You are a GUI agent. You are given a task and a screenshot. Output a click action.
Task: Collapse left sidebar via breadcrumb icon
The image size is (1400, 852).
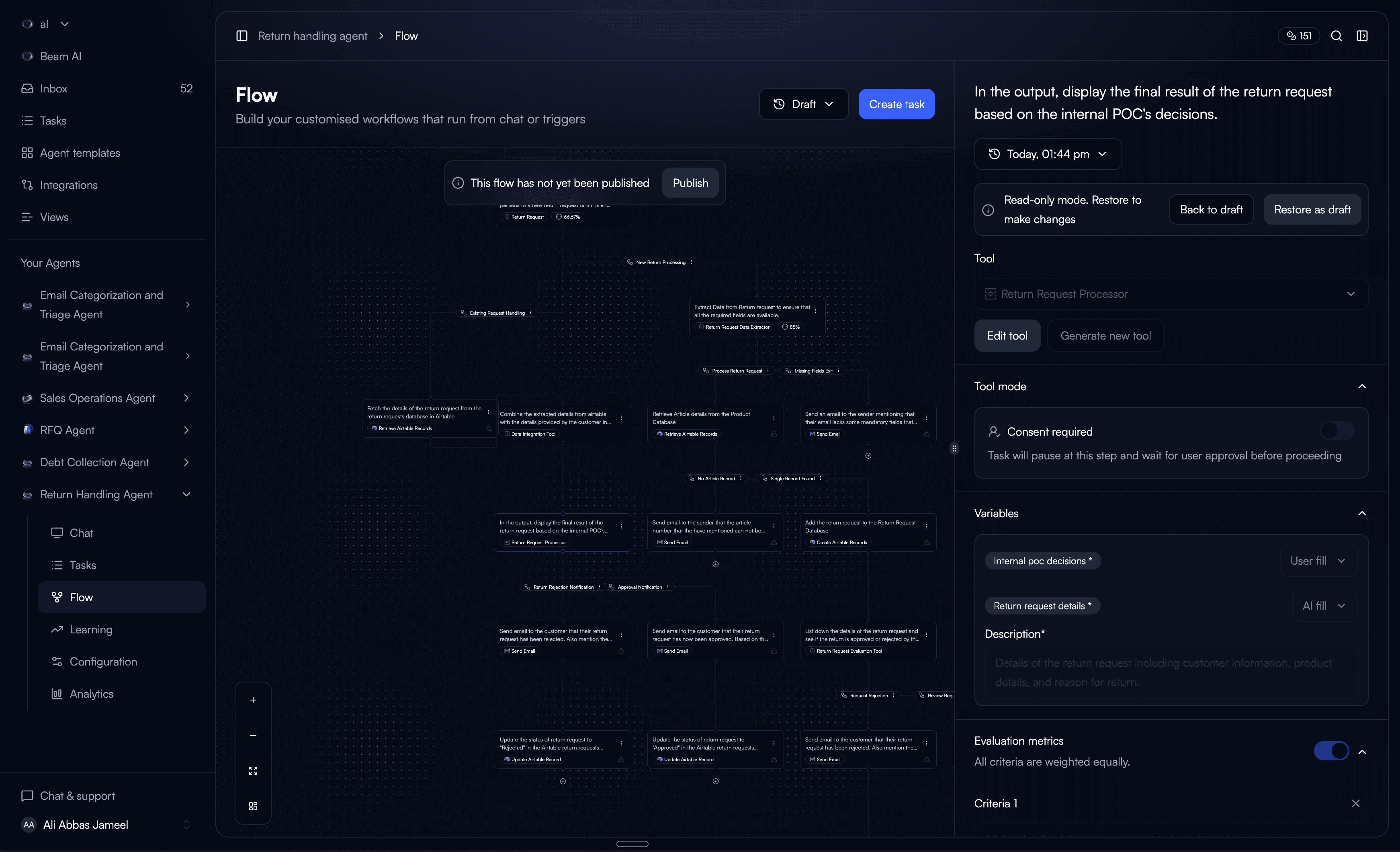point(242,36)
